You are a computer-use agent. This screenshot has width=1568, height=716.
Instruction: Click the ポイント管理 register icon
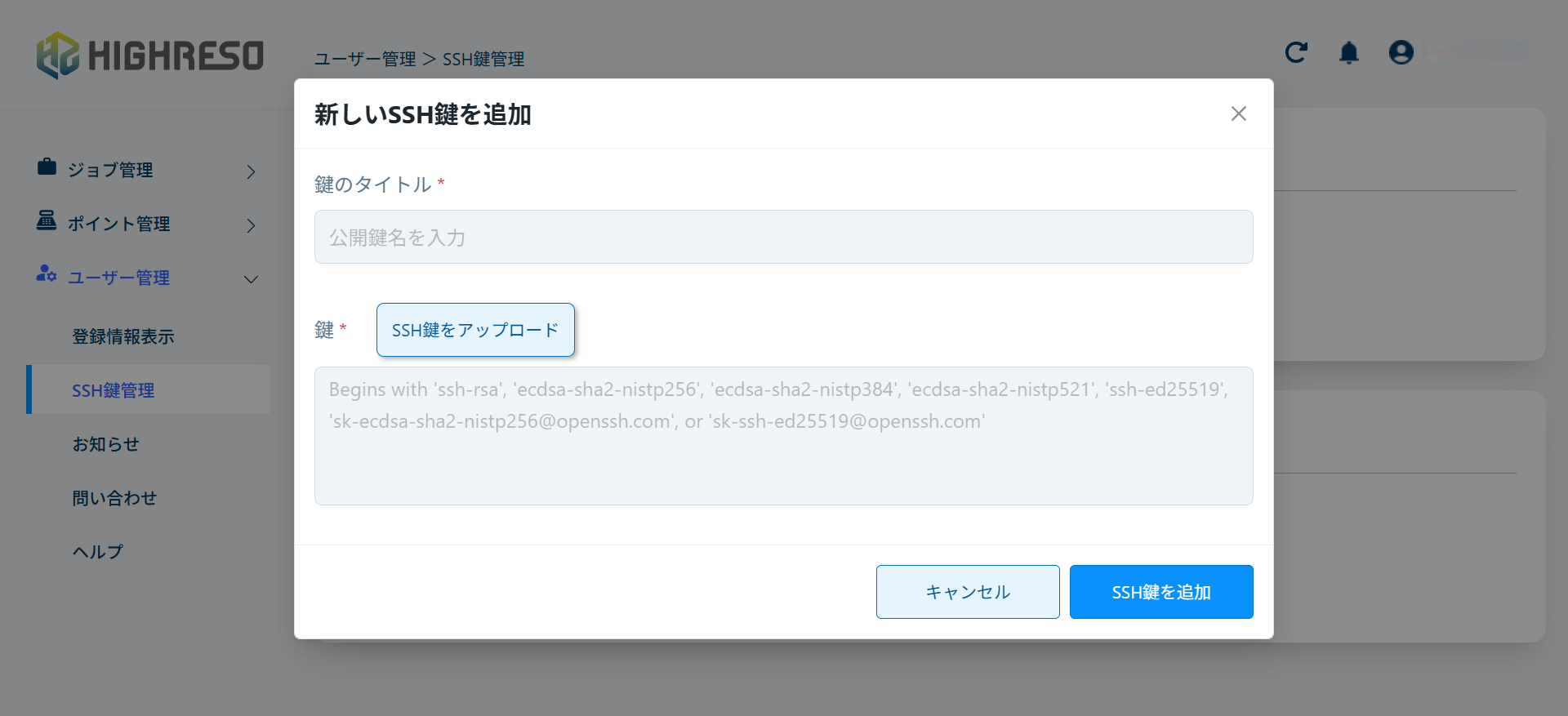47,220
